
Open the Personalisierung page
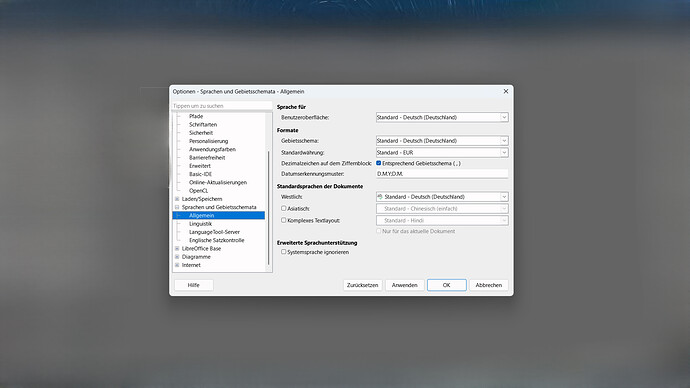[209, 141]
